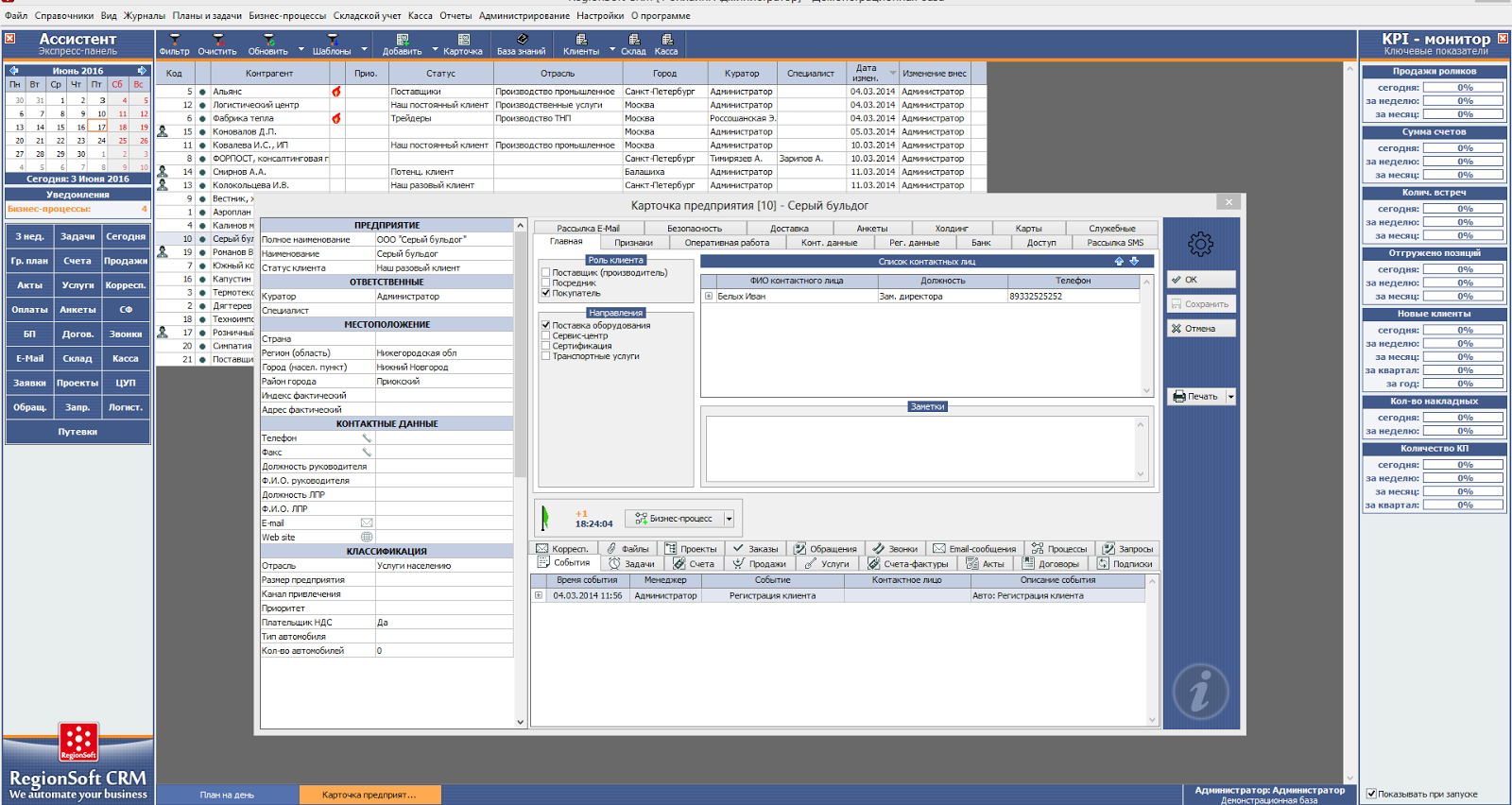Screen dimensions: 1512x805
Task: Open Путевки button in Ассистент panel
Action: [x=77, y=432]
